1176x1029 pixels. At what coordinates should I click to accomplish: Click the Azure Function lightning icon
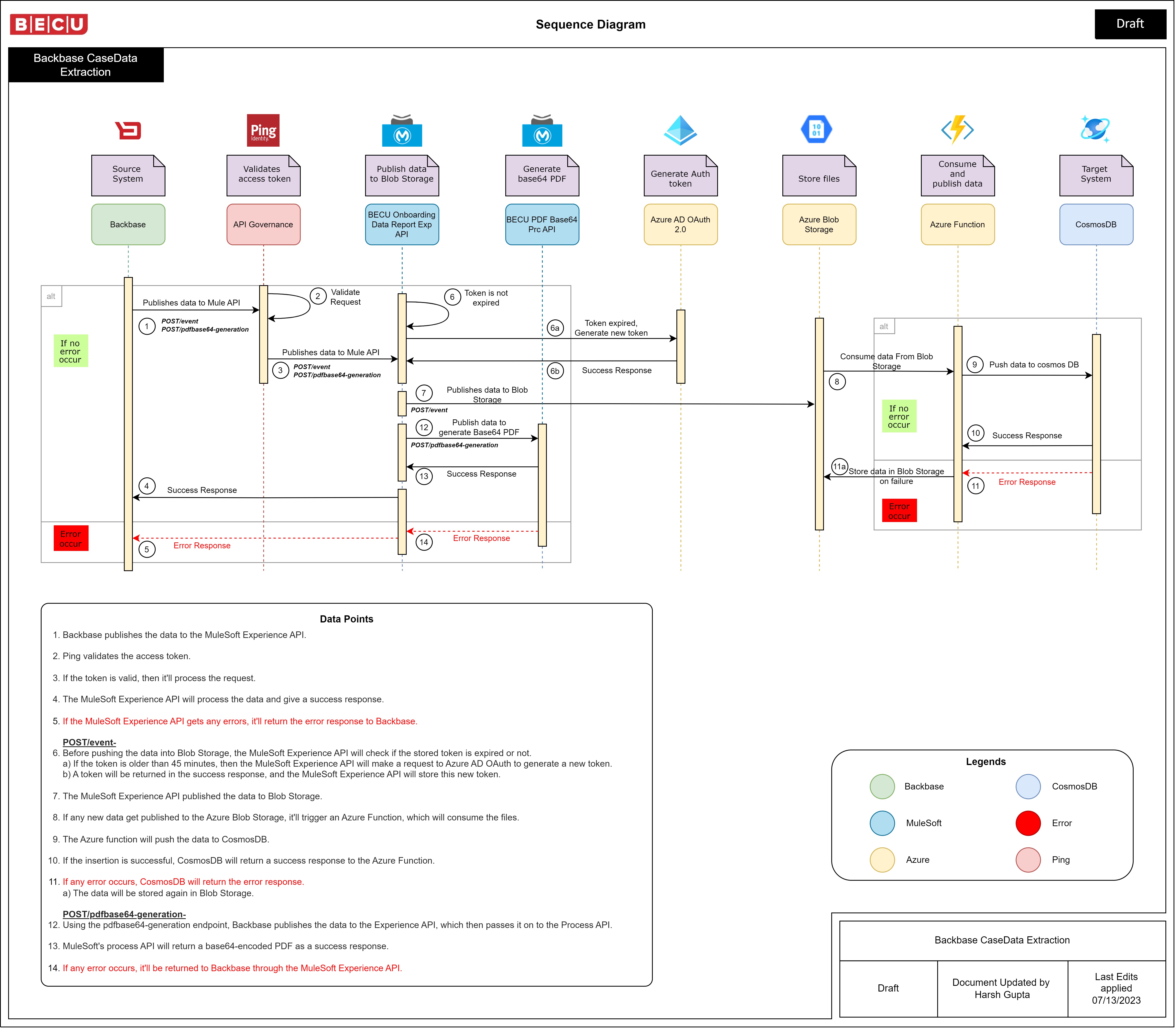(958, 130)
